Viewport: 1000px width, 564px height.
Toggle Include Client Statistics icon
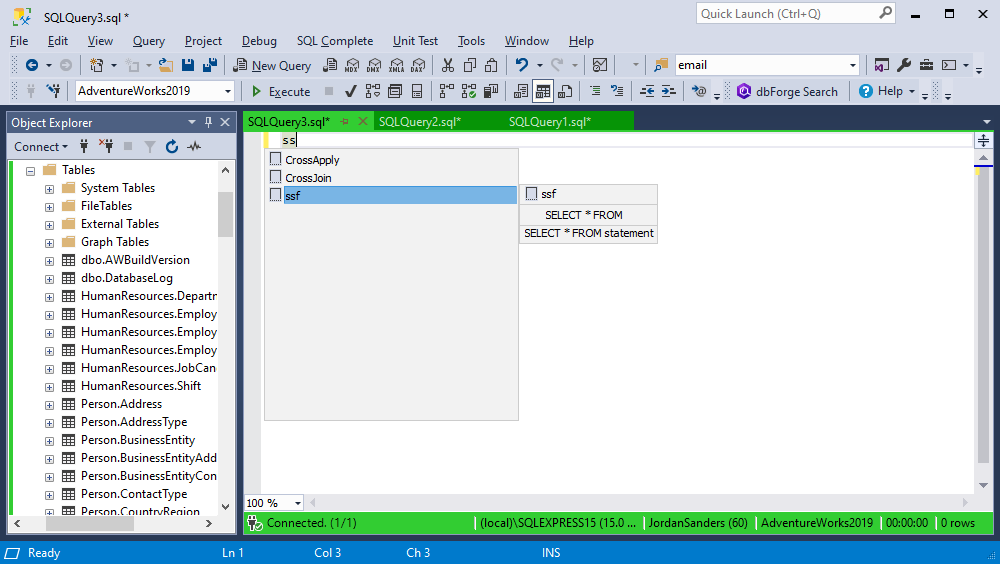[x=490, y=91]
